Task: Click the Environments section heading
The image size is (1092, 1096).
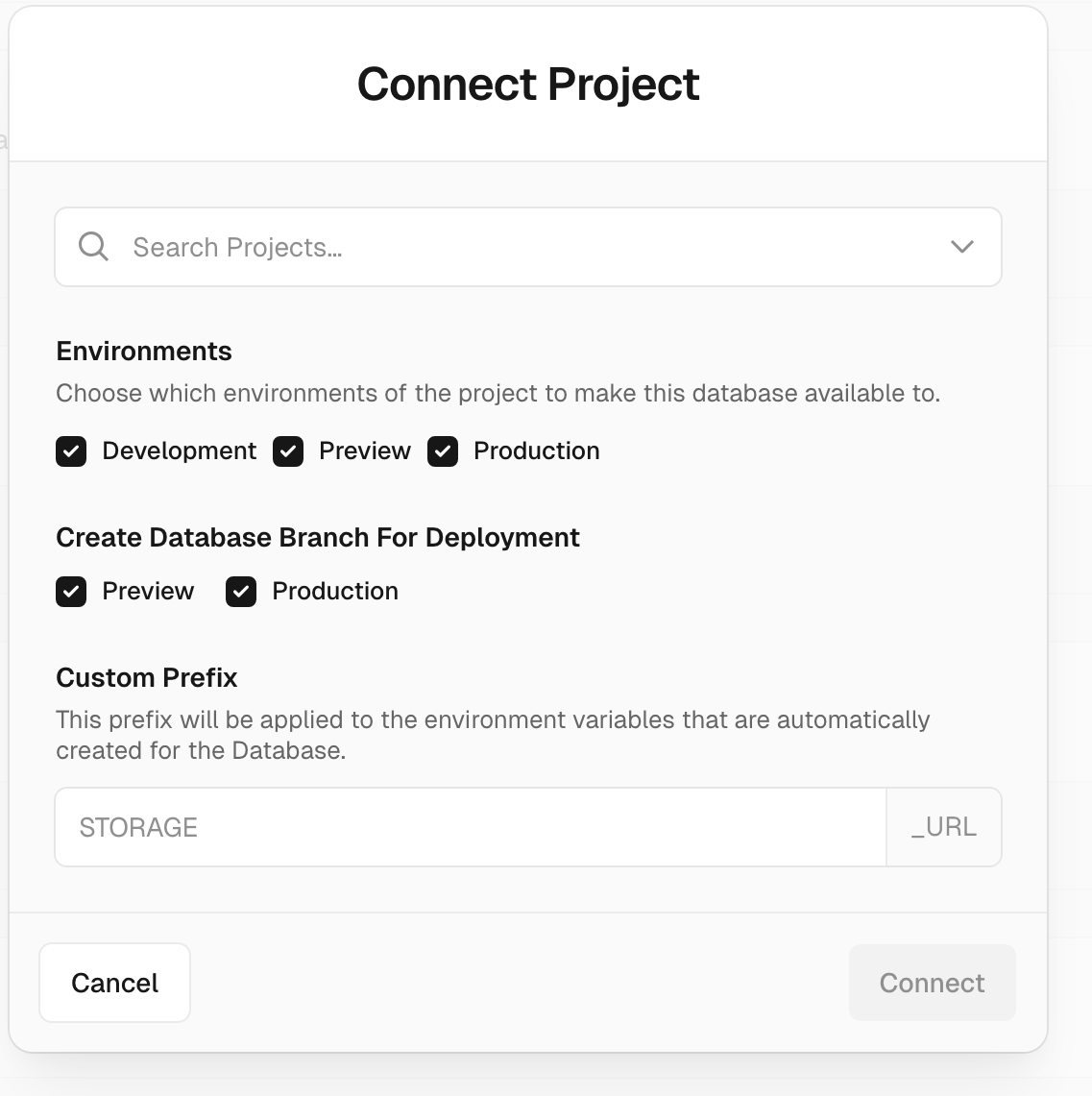Action: pos(144,352)
